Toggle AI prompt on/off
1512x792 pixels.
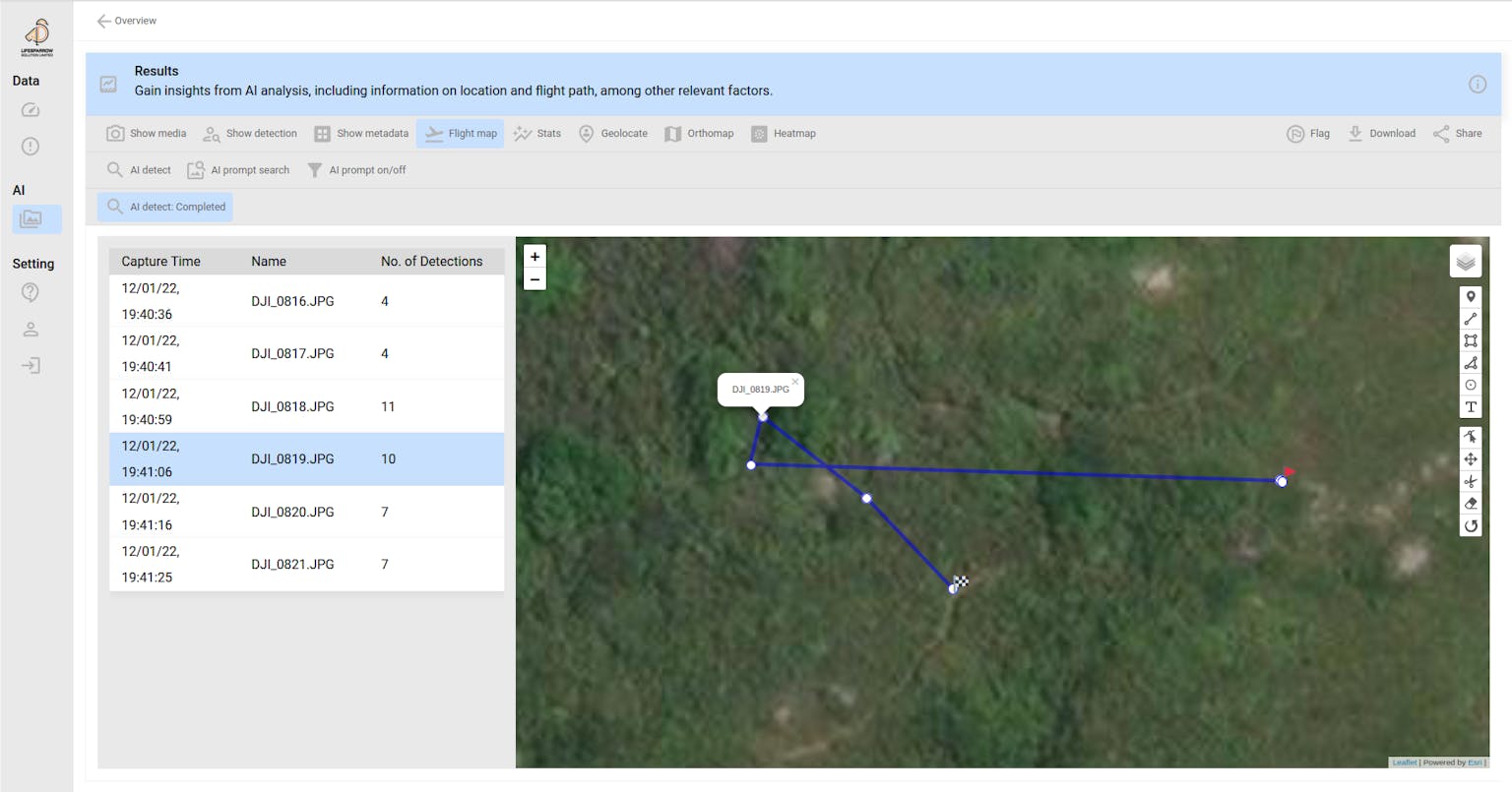356,169
